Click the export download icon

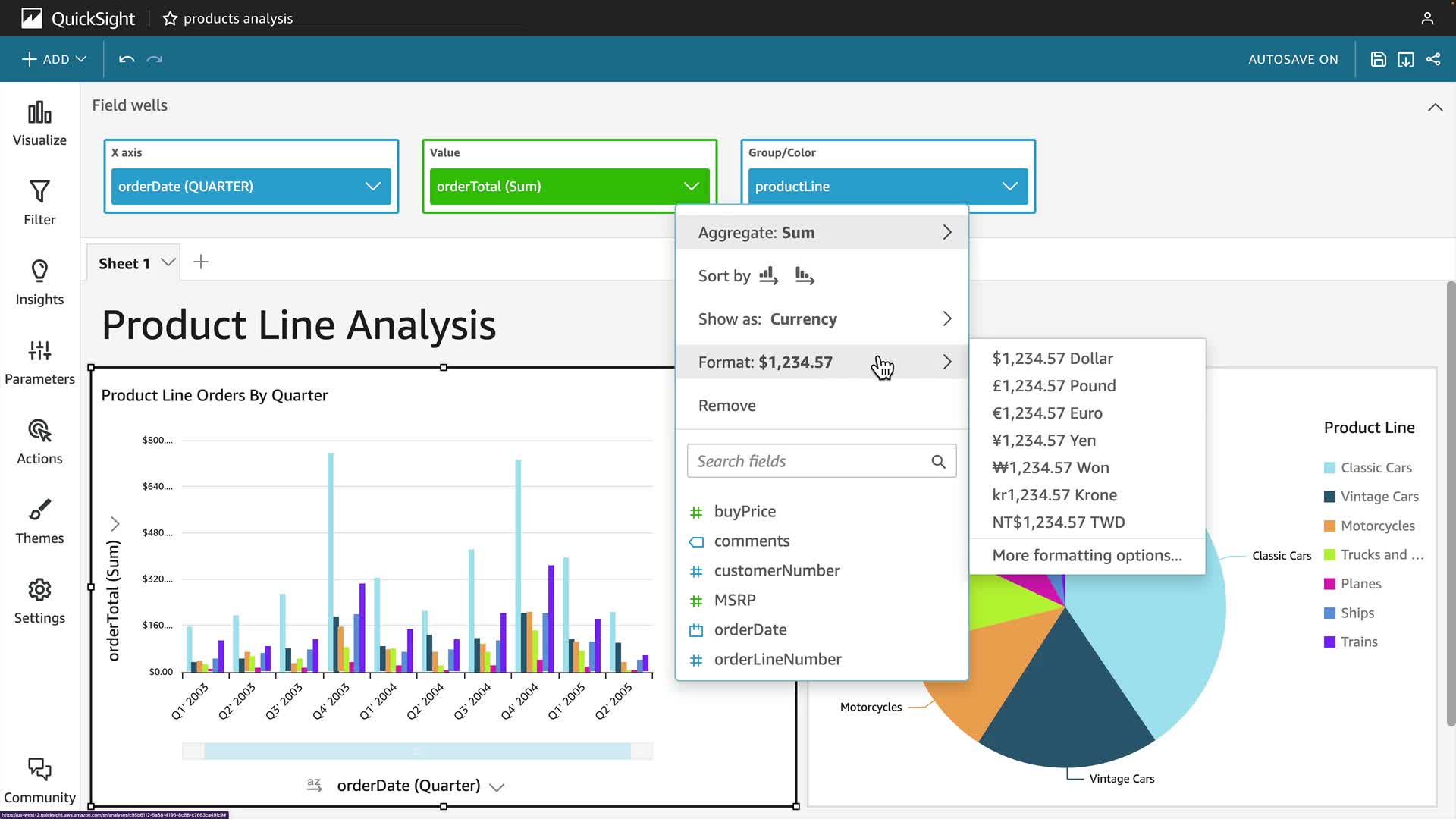pyautogui.click(x=1405, y=59)
